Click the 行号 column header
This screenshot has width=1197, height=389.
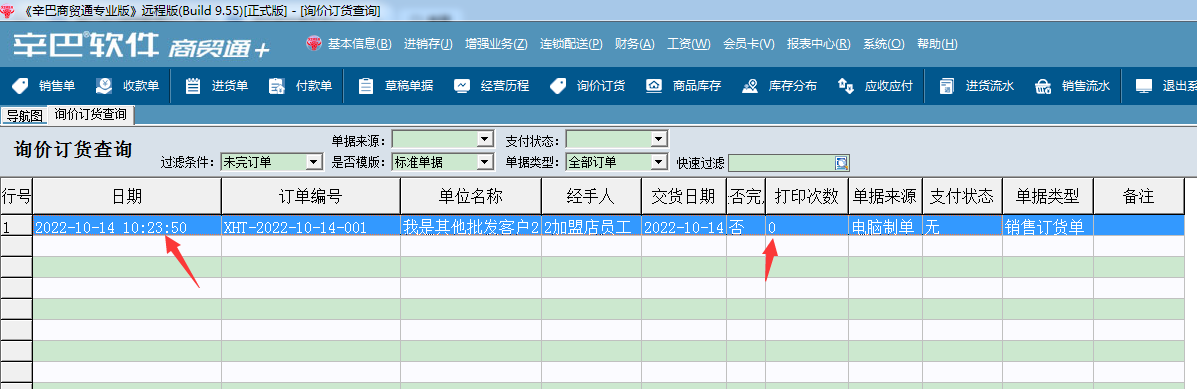click(x=16, y=197)
